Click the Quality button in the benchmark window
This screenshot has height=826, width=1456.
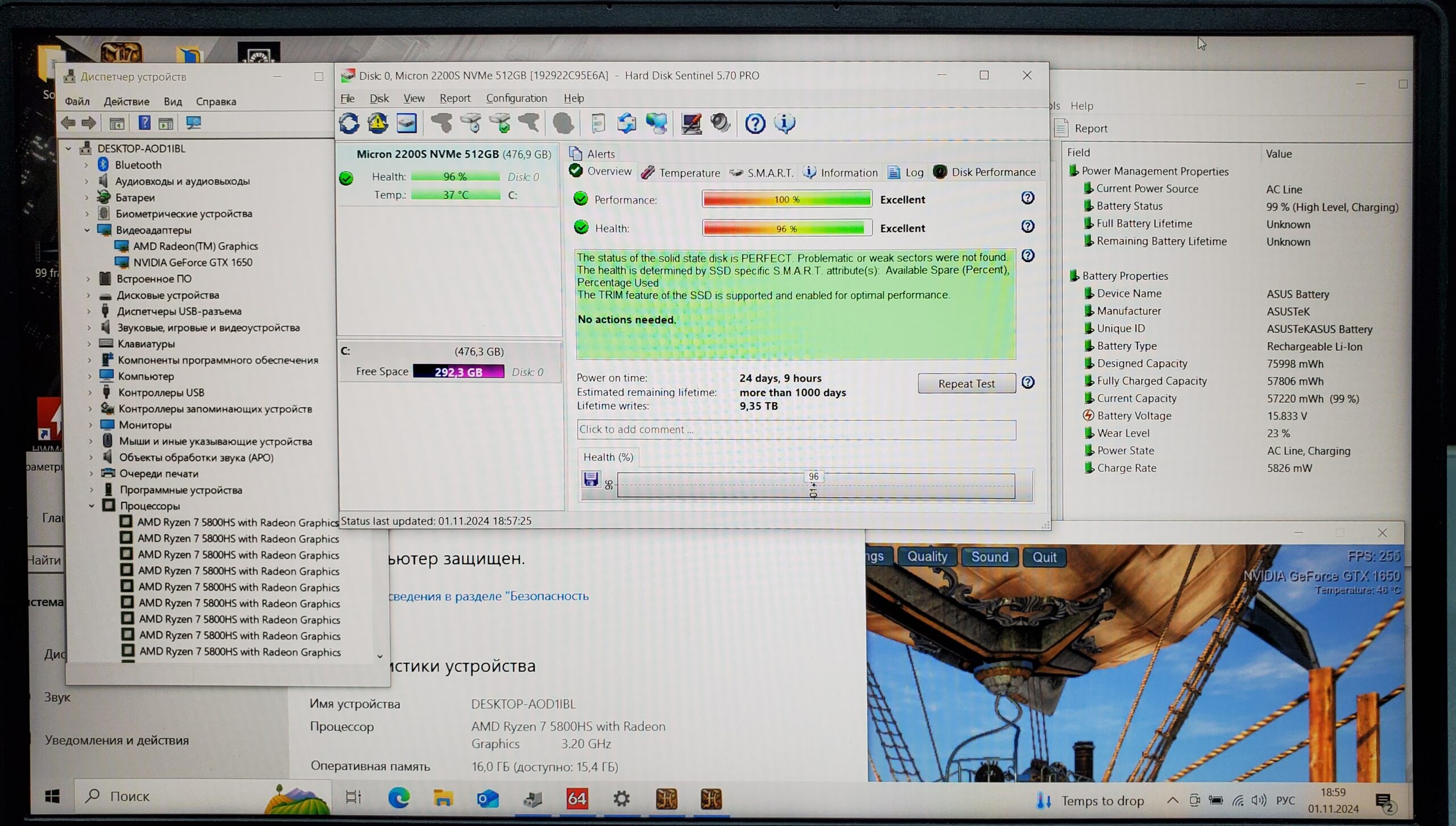click(x=926, y=557)
